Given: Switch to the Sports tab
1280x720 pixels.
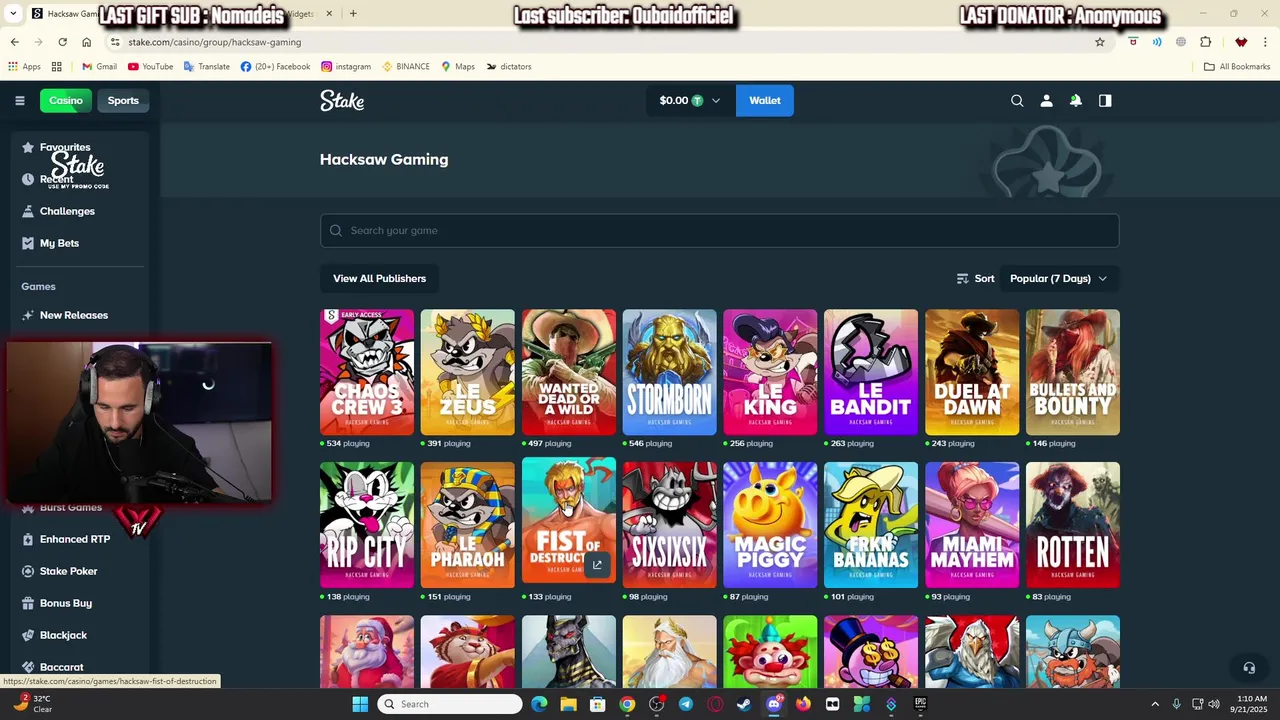Looking at the screenshot, I should [x=123, y=100].
